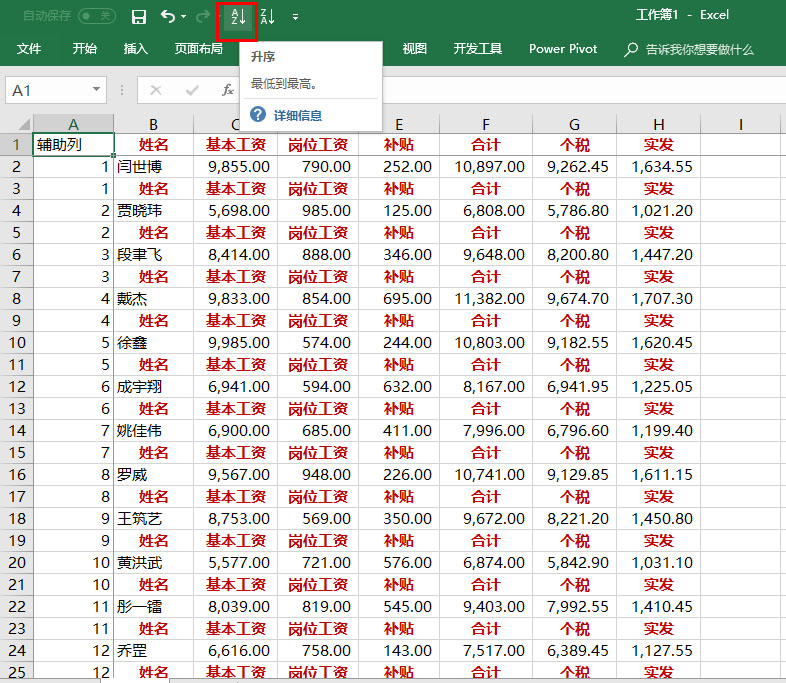Click the search magnifier icon
The width and height of the screenshot is (786, 683).
[631, 50]
